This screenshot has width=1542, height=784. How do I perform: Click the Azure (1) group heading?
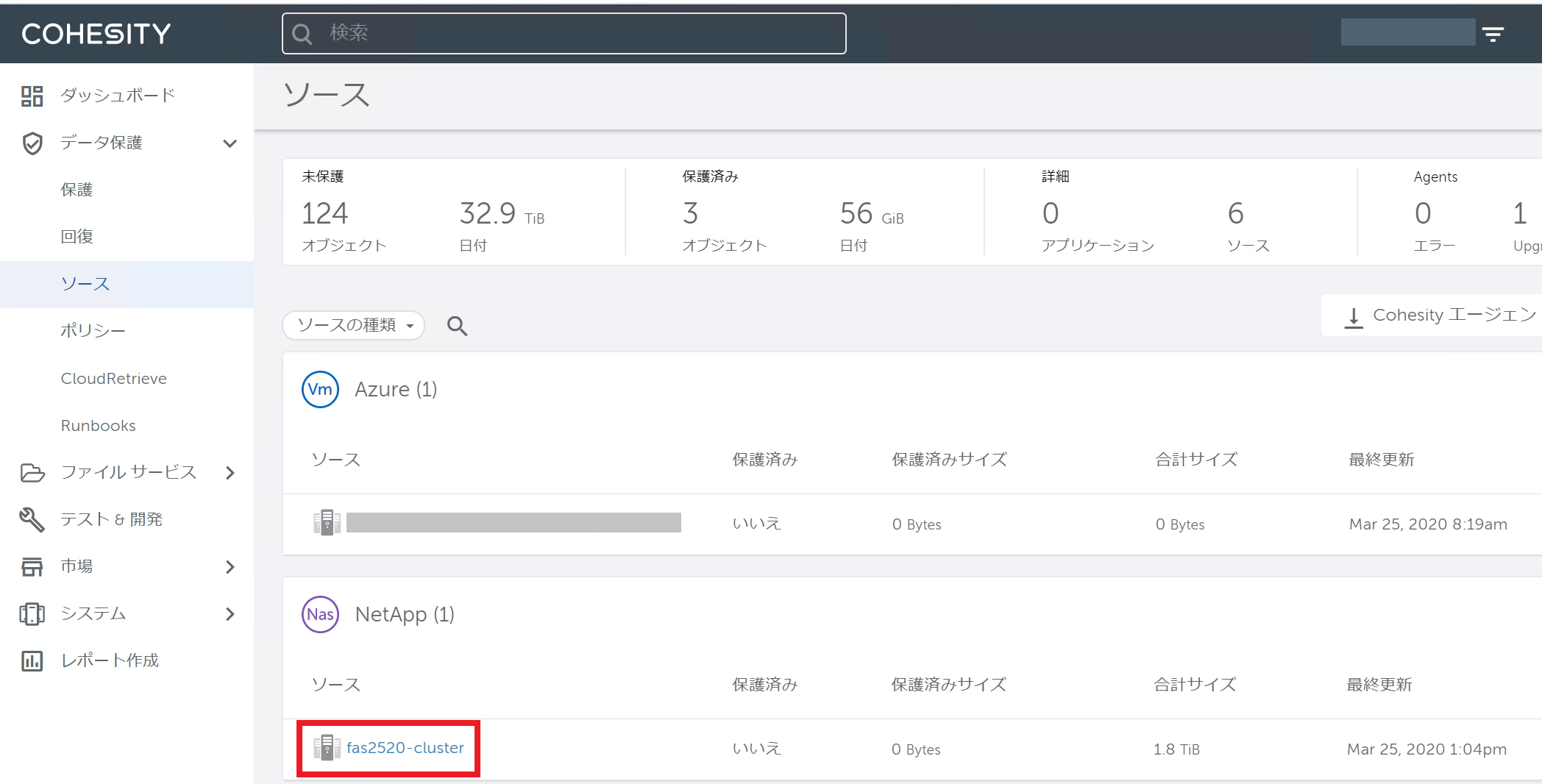click(x=396, y=389)
